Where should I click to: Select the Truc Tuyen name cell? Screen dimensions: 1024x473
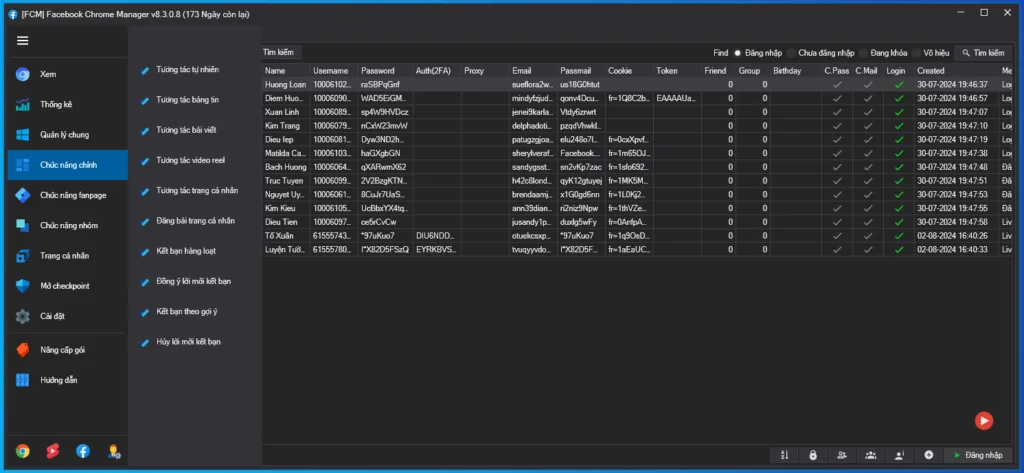point(286,180)
